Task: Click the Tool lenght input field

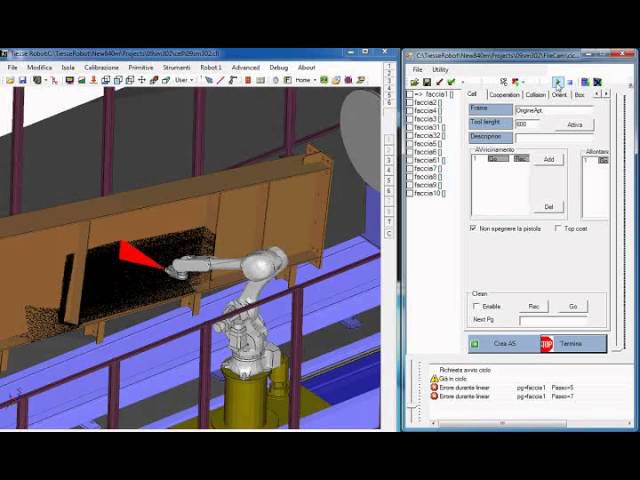Action: [528, 124]
